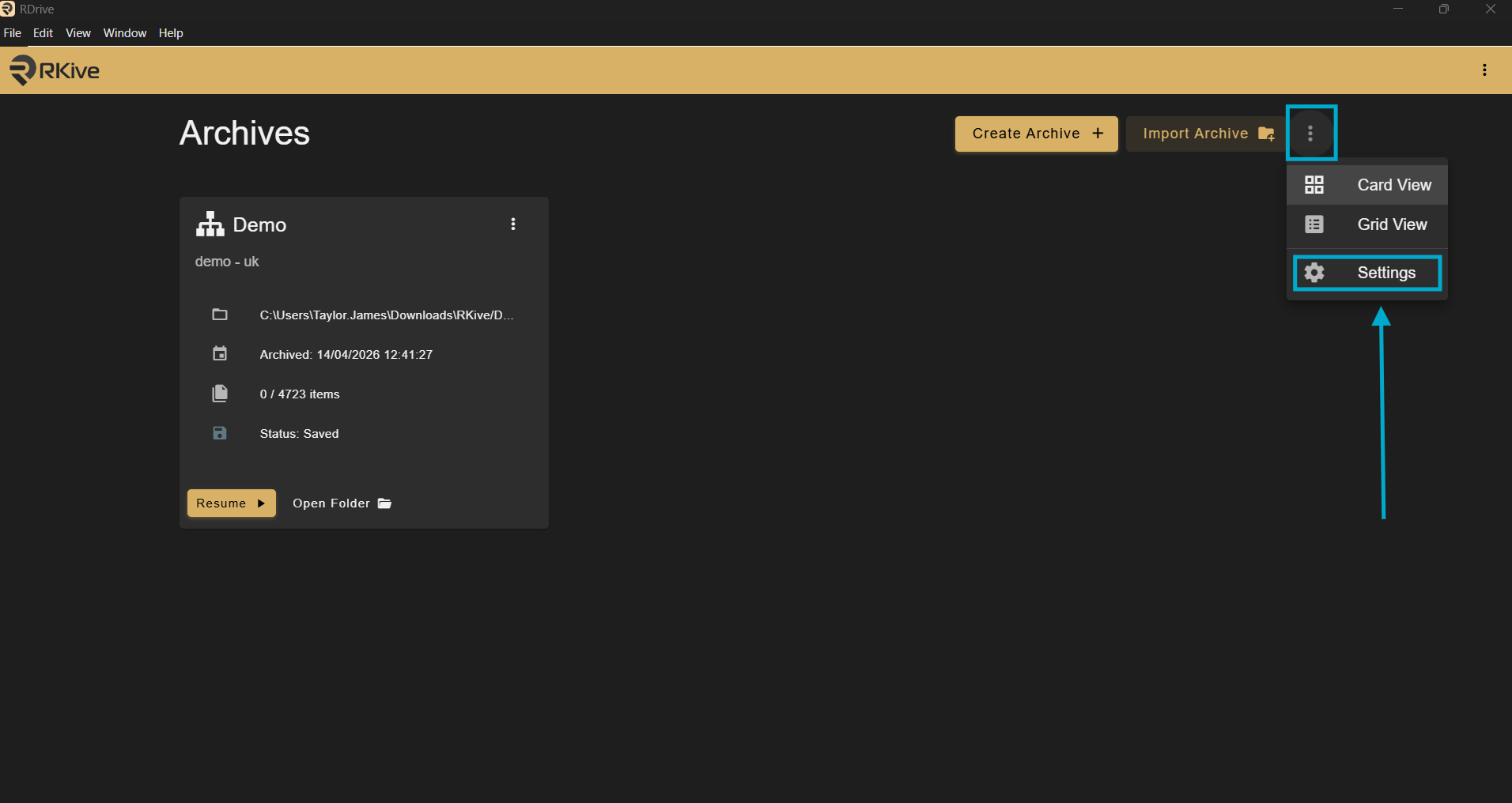Screen dimensions: 1512x803
Task: Click the documents icon beside items count
Action: pyautogui.click(x=220, y=394)
